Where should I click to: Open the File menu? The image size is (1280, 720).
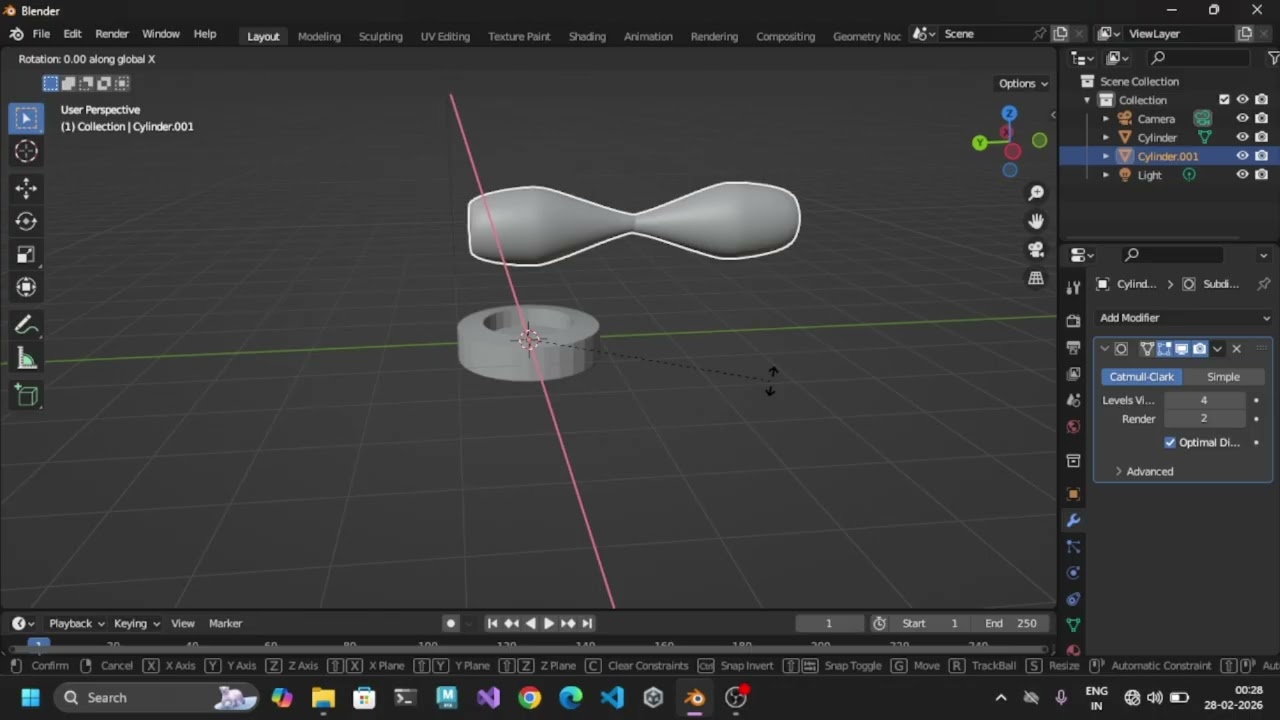click(x=41, y=34)
